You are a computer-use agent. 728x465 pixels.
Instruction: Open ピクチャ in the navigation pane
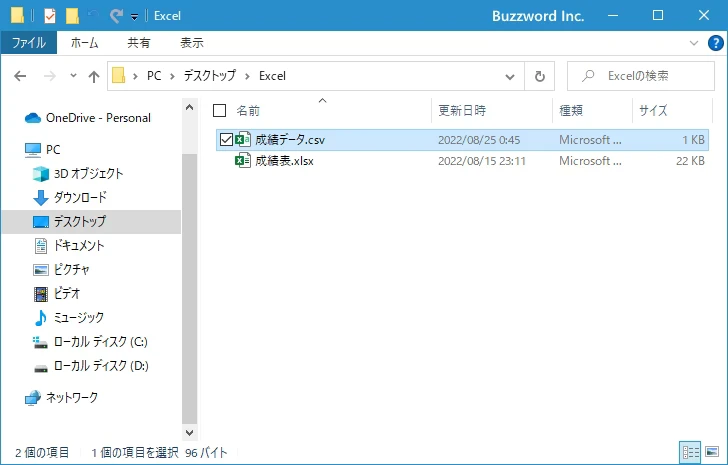pyautogui.click(x=72, y=270)
